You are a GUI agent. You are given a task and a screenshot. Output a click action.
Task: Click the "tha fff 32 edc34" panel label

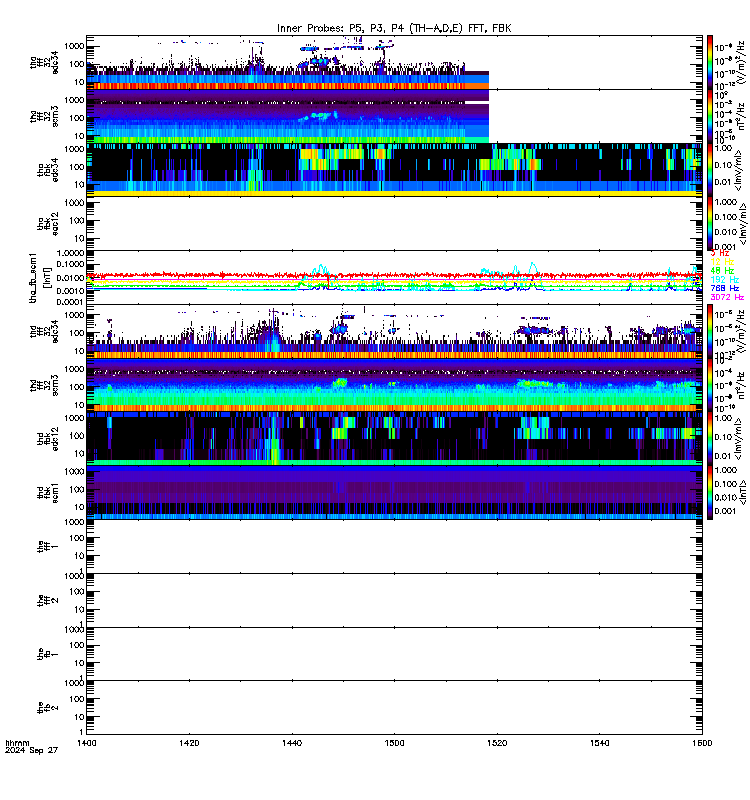tap(44, 63)
